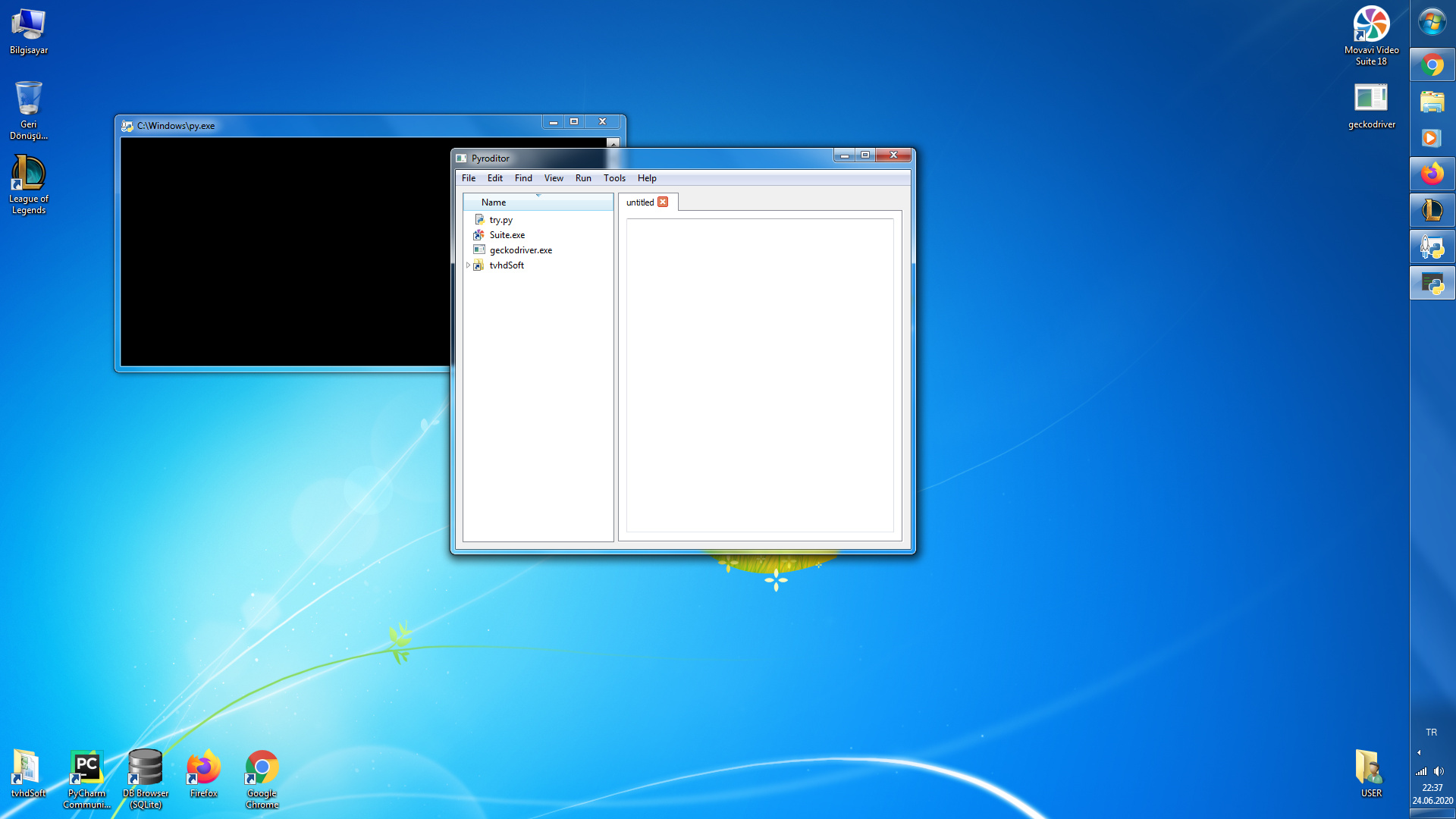Close the untitled tab with red X
This screenshot has width=1456, height=819.
[663, 202]
